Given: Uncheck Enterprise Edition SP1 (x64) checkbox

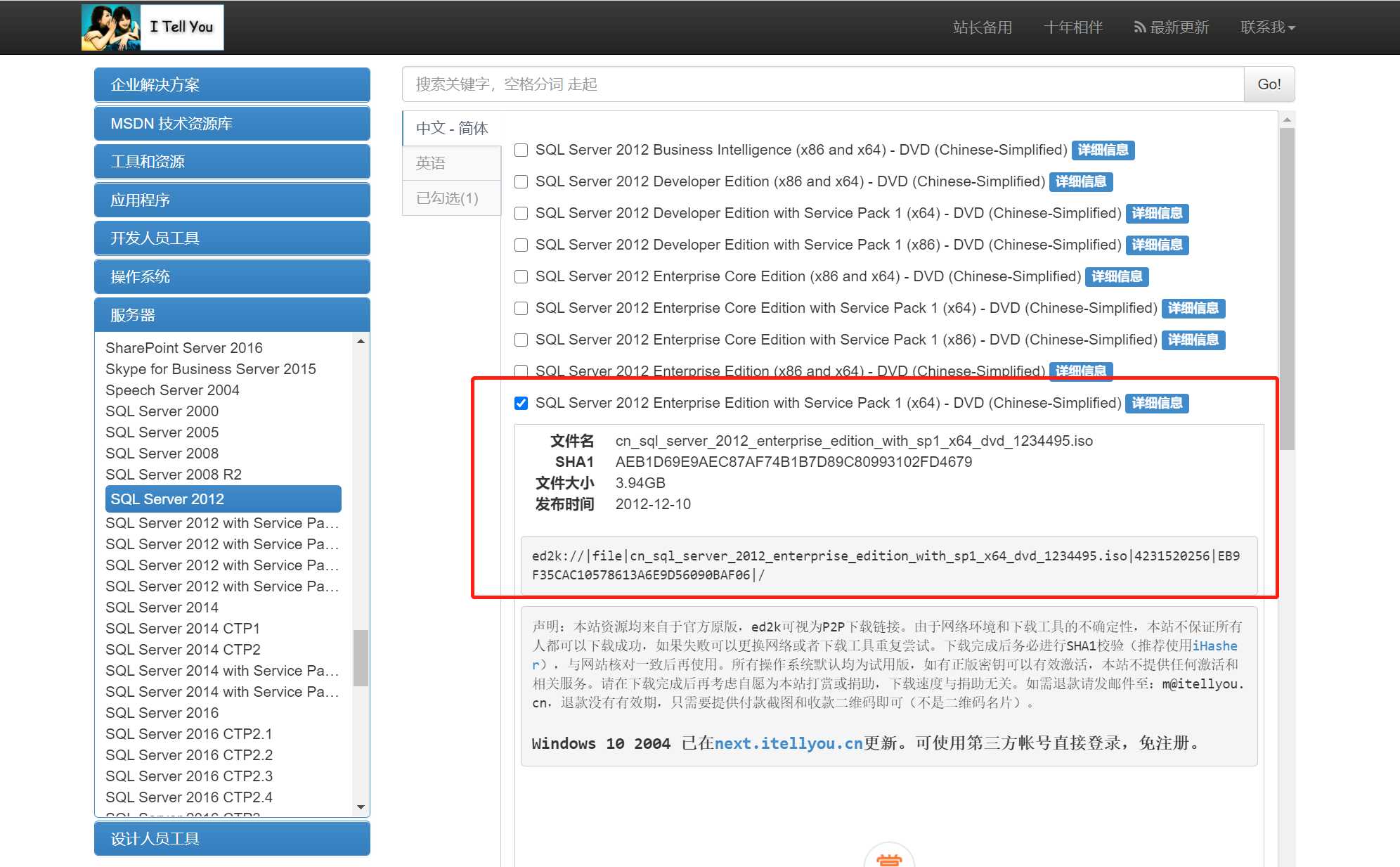Looking at the screenshot, I should point(521,403).
